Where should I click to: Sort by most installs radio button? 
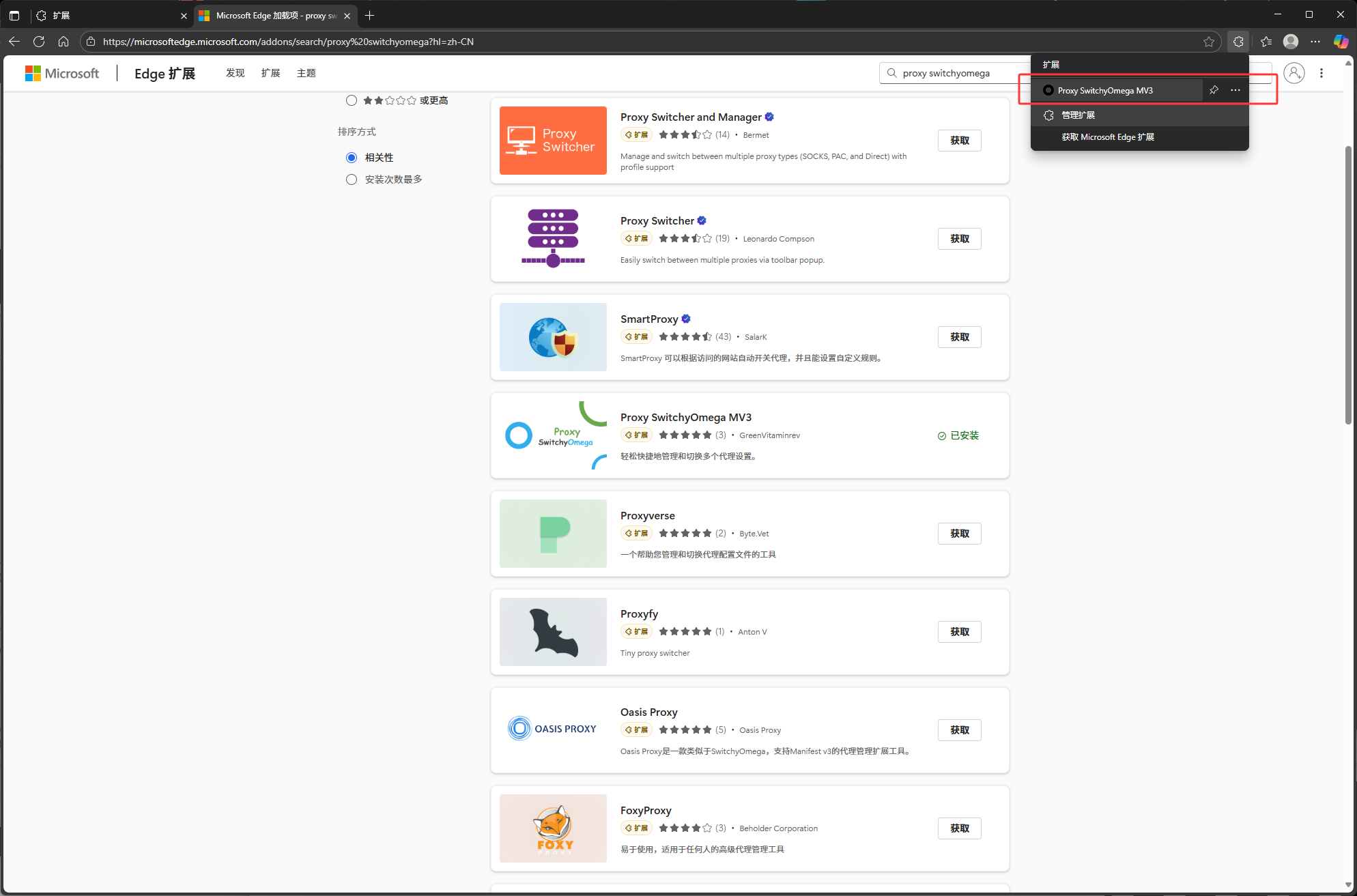(352, 179)
